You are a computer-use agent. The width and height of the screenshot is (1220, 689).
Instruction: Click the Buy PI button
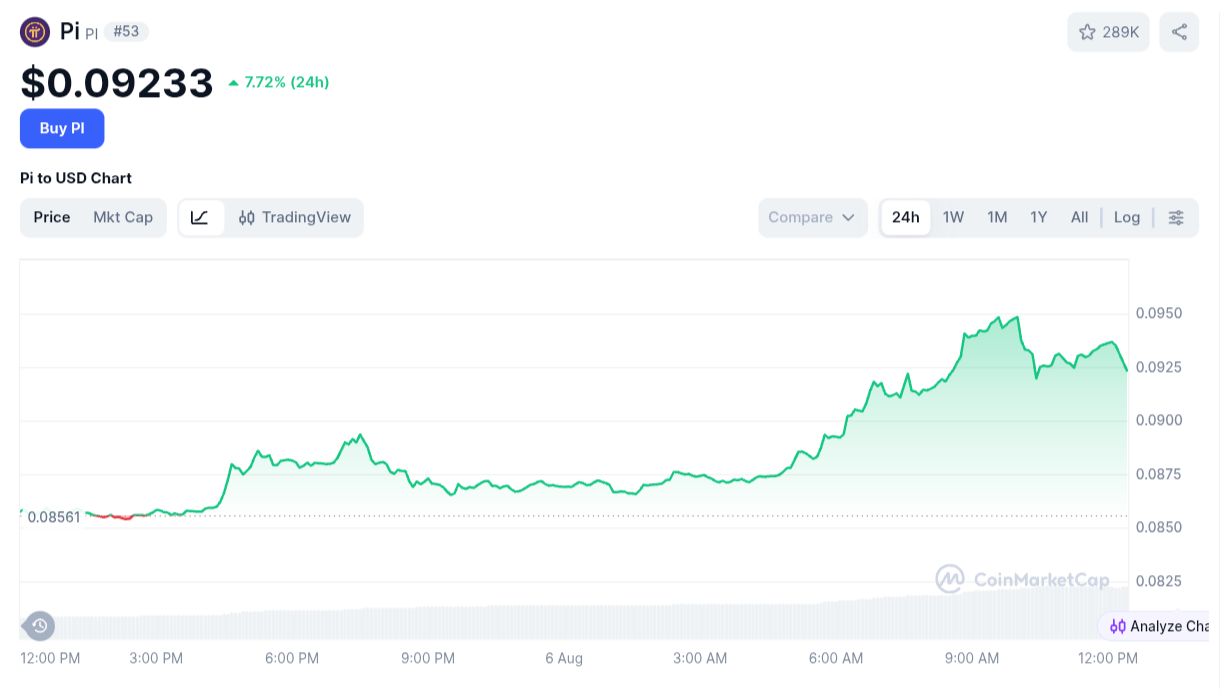pos(62,128)
